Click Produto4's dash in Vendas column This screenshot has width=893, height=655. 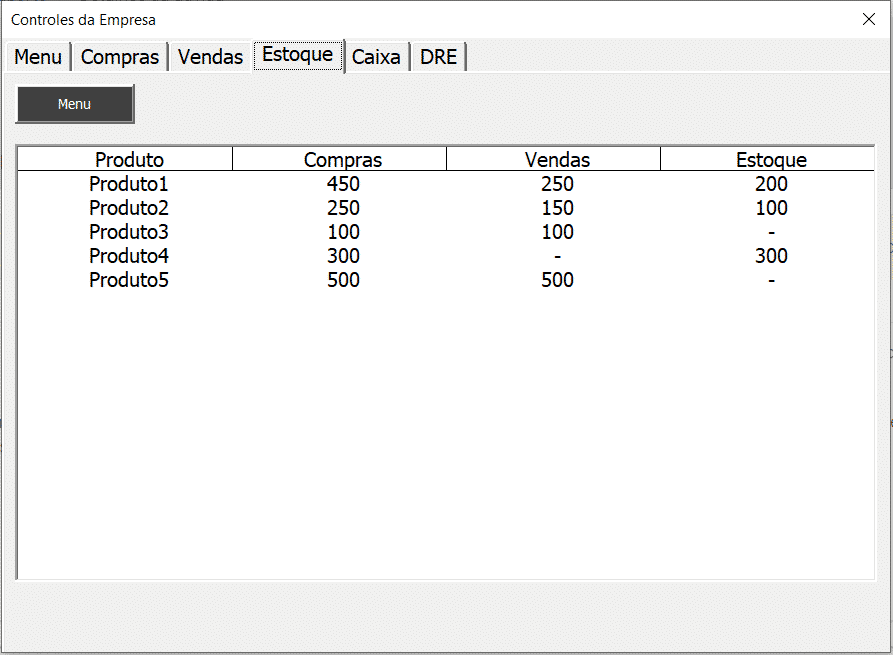(x=556, y=256)
